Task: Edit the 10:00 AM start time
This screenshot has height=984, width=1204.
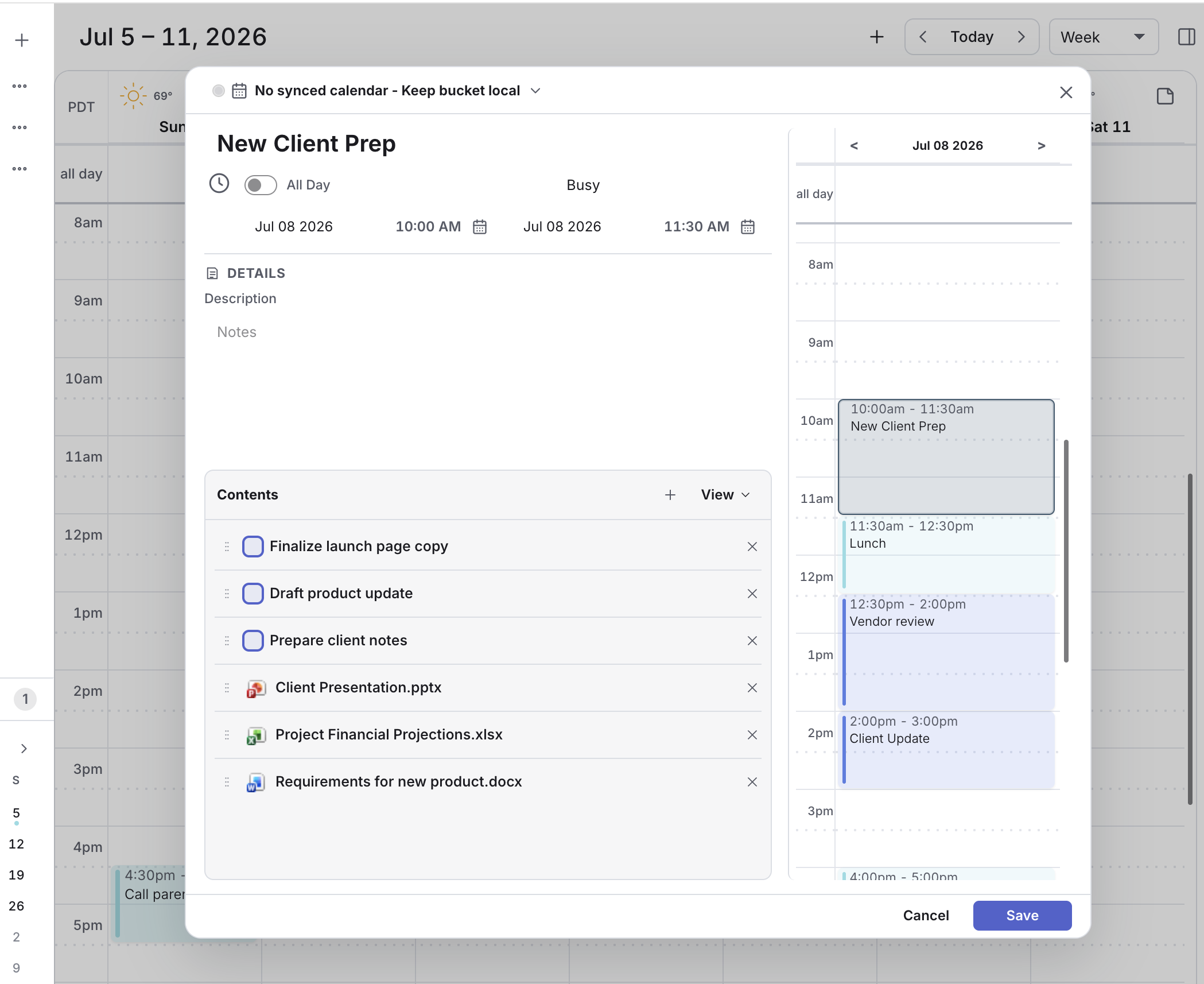Action: [x=428, y=227]
